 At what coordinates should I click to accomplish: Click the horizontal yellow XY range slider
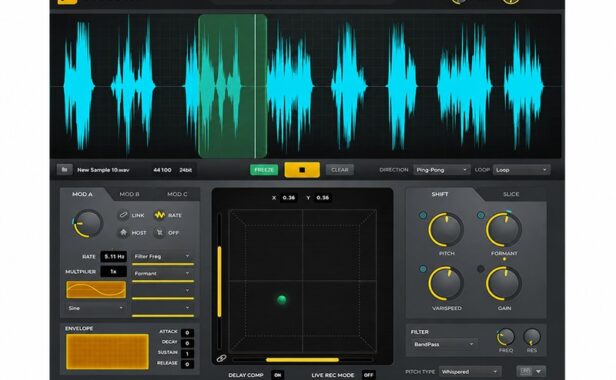pos(302,360)
